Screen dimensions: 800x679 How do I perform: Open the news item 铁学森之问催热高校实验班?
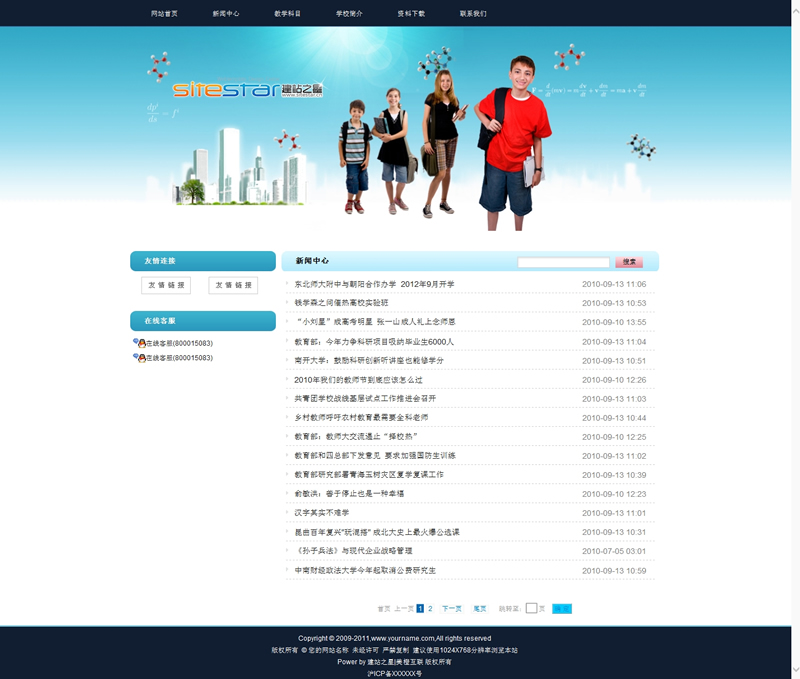coord(341,303)
